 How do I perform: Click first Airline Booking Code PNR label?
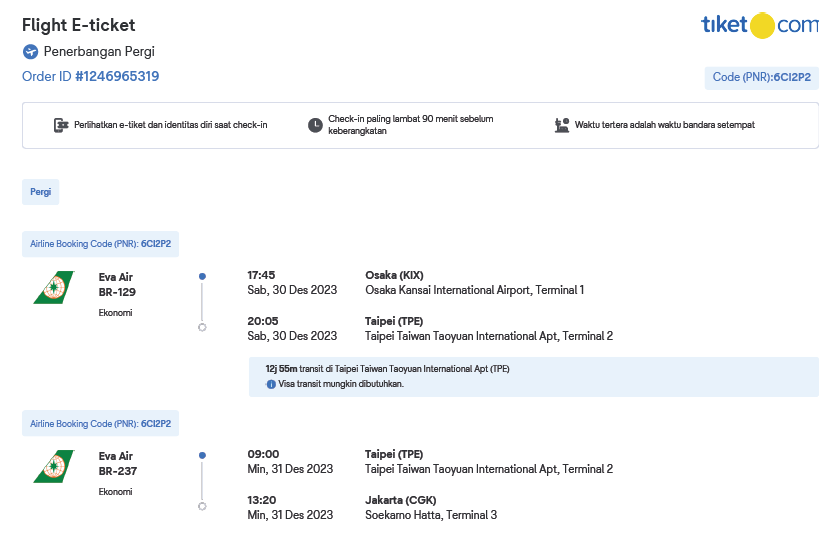click(x=100, y=244)
